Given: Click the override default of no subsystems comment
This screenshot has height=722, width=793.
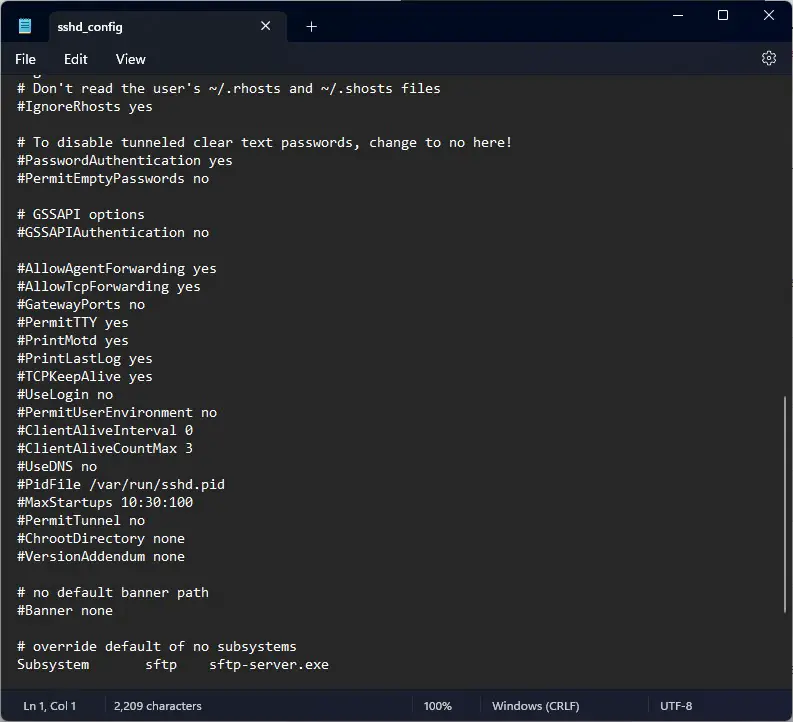Looking at the screenshot, I should [x=157, y=647].
